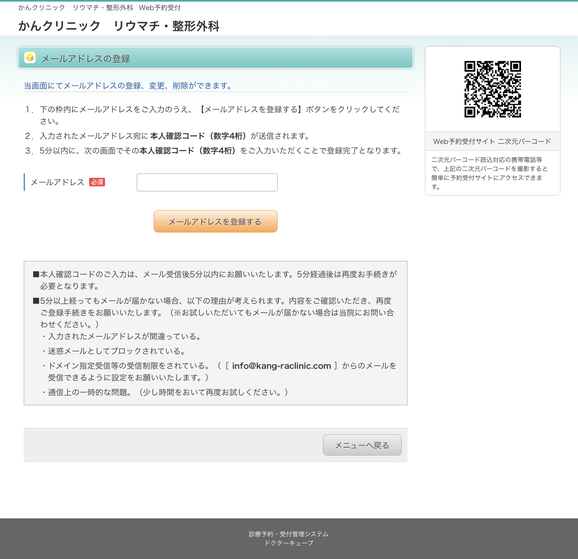Click the メールアドレスを登録する button
The width and height of the screenshot is (578, 559).
pos(215,221)
